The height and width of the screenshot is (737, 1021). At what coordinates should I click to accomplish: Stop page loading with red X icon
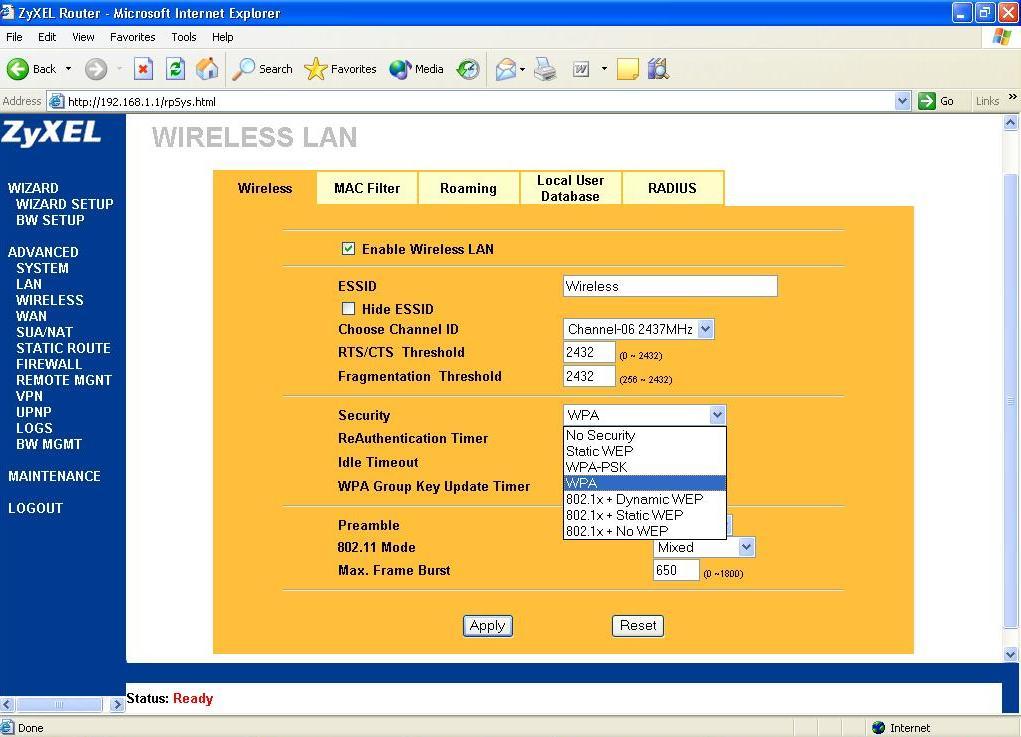143,68
